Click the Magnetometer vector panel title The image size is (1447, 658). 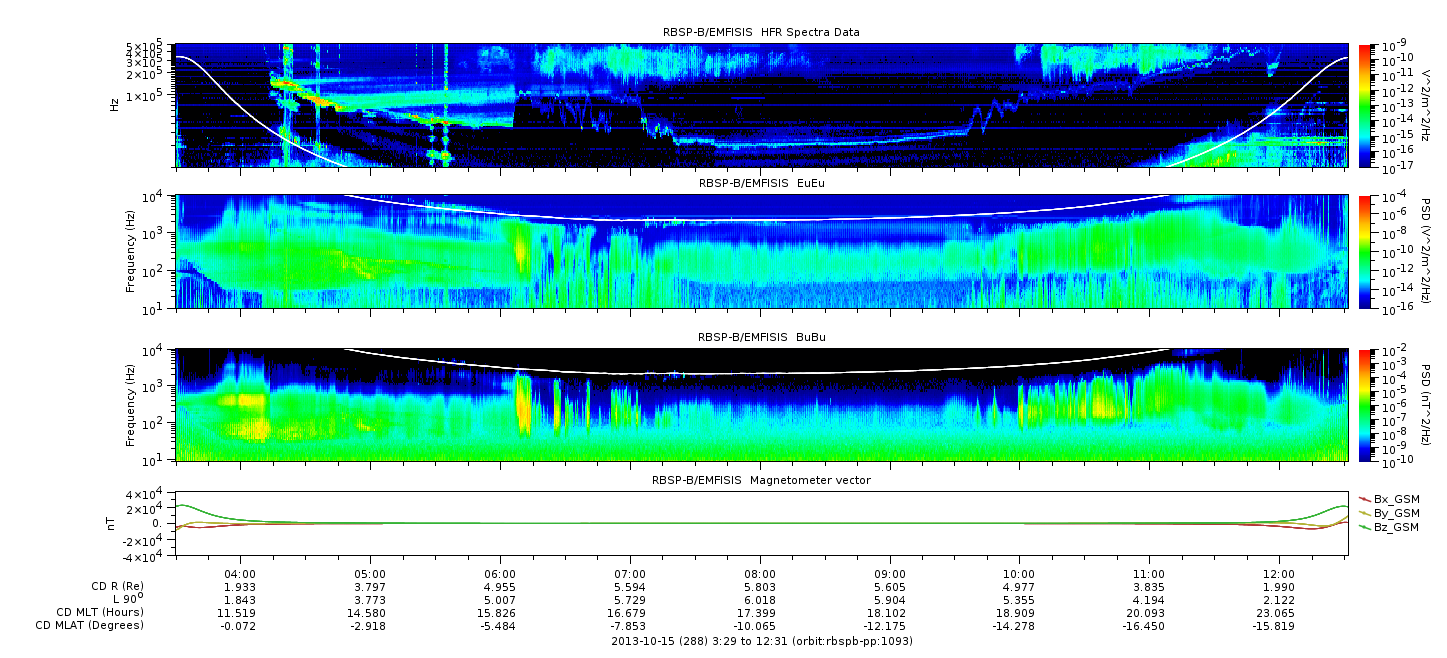(x=761, y=480)
